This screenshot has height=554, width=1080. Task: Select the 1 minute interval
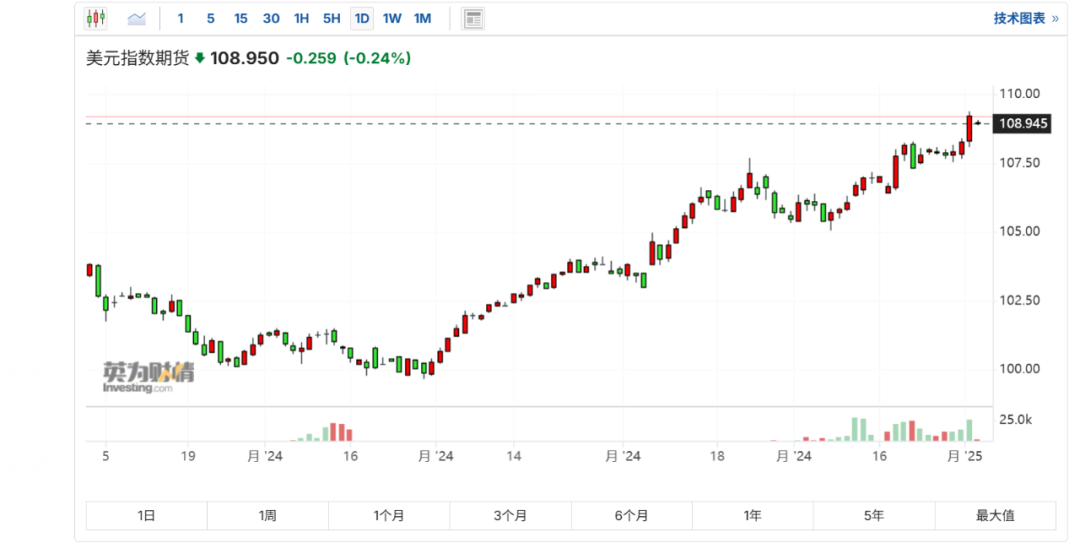[x=180, y=18]
